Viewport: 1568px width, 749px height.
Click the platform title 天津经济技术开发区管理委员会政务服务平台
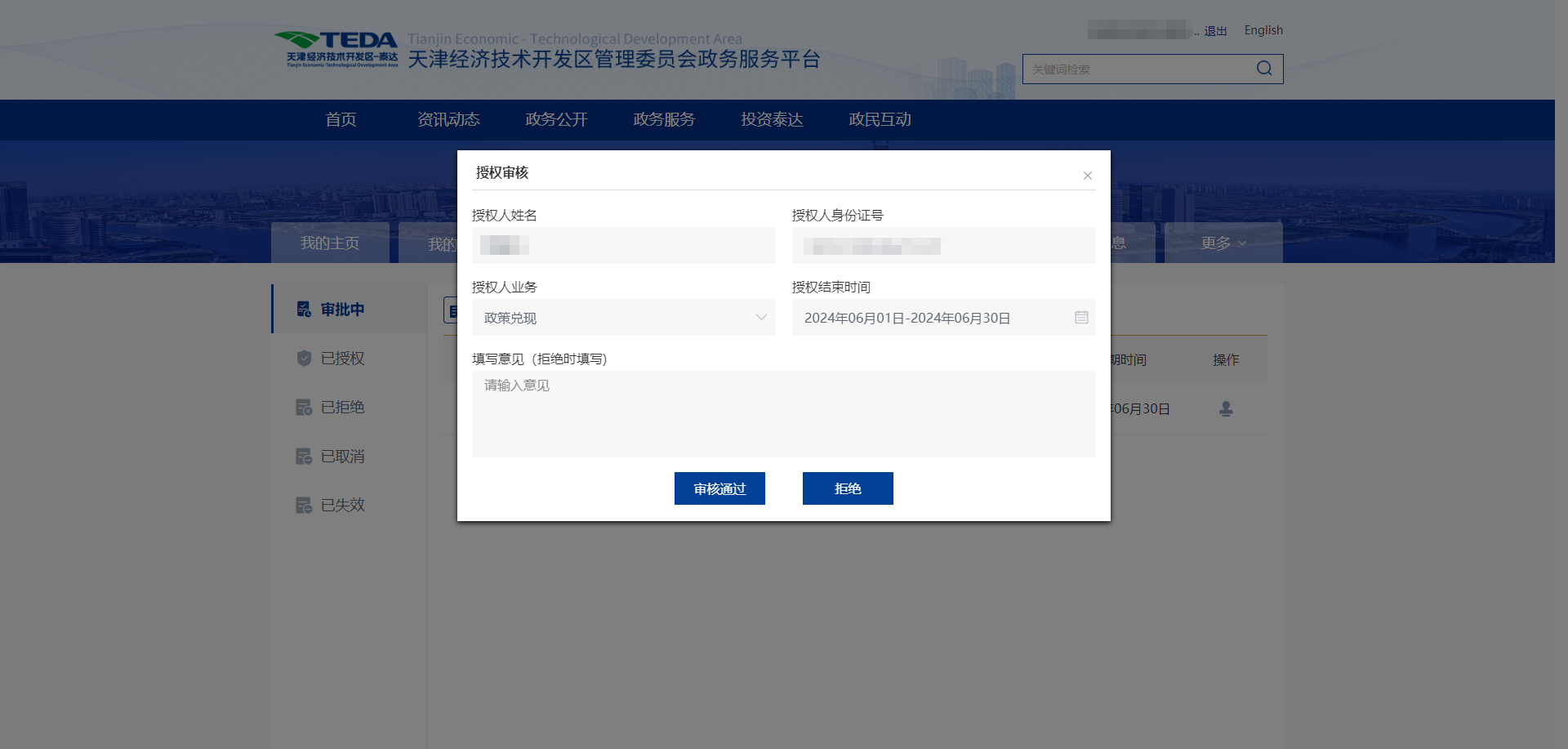[614, 59]
